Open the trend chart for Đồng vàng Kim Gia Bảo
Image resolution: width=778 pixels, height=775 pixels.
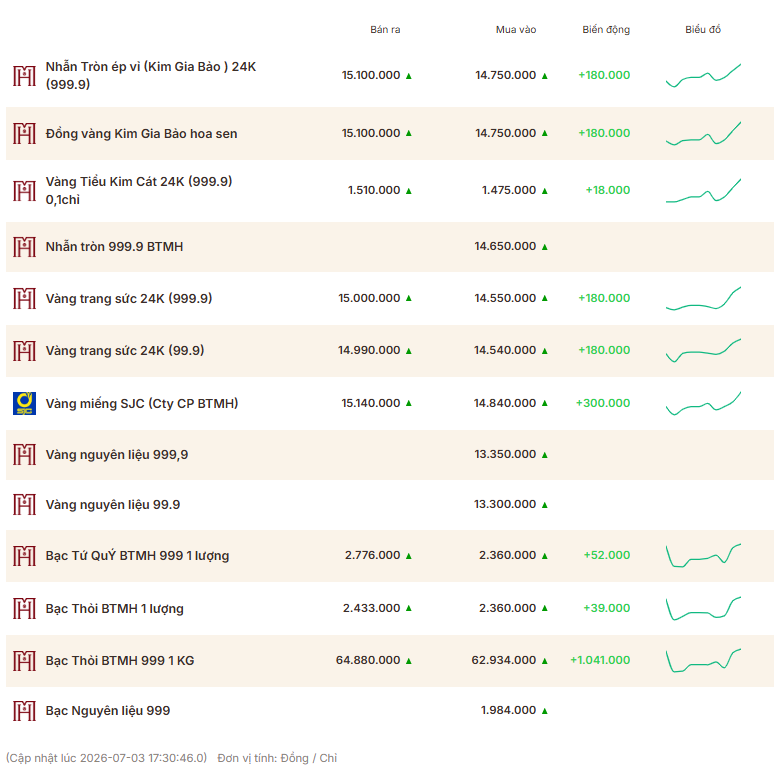703,133
